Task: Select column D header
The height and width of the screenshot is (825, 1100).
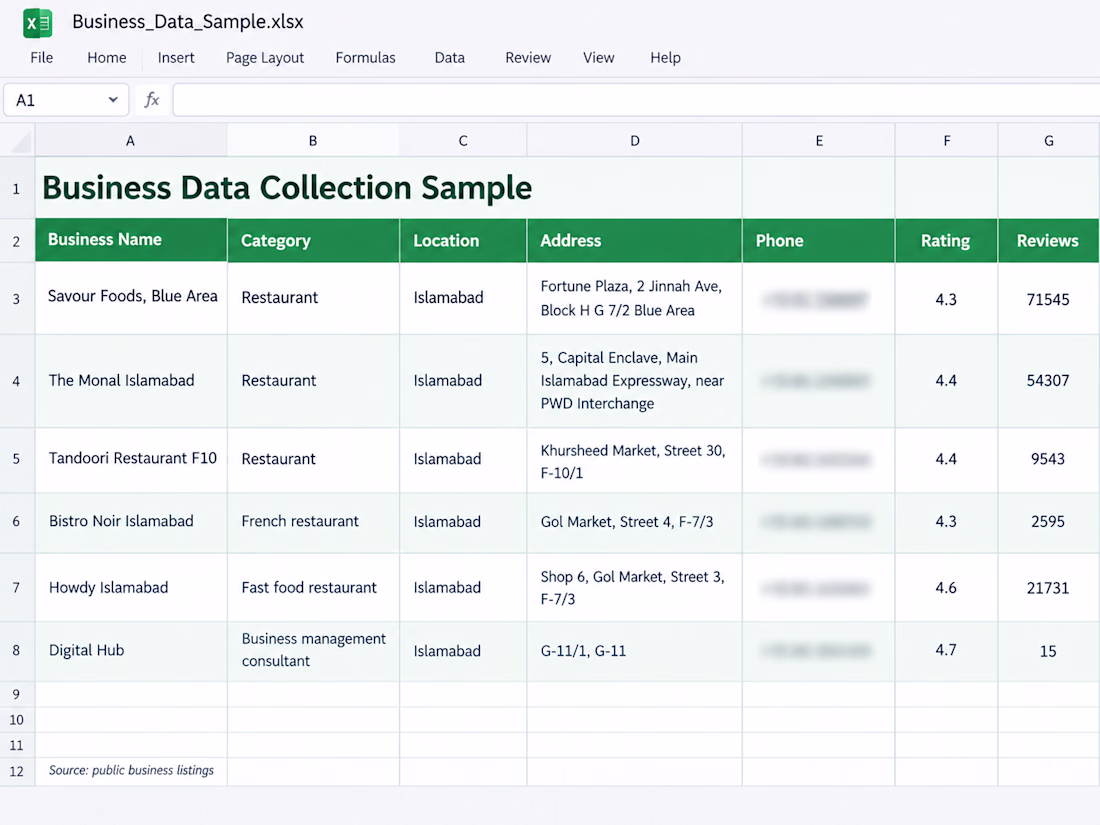Action: pos(634,140)
